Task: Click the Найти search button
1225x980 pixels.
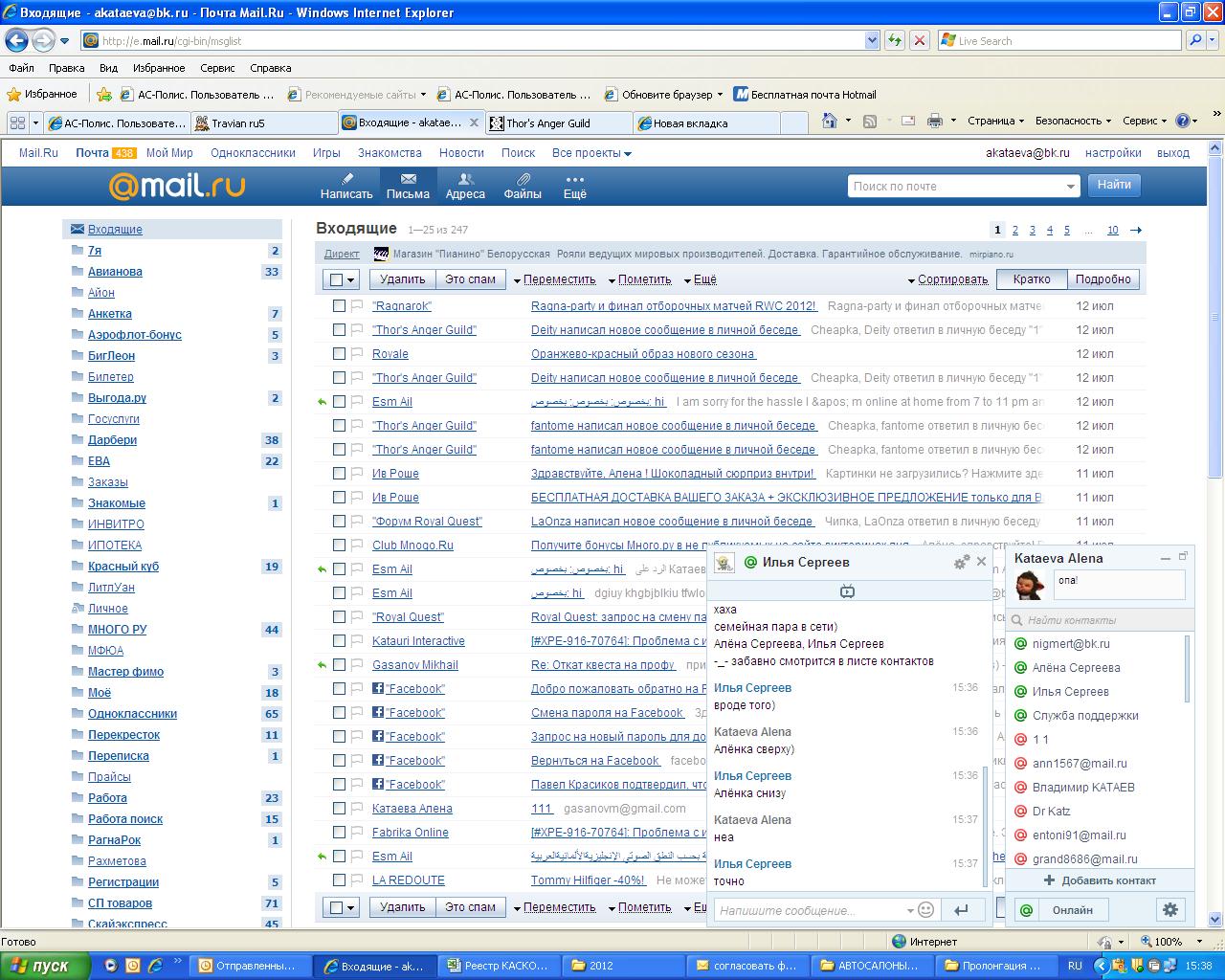Action: 1114,185
